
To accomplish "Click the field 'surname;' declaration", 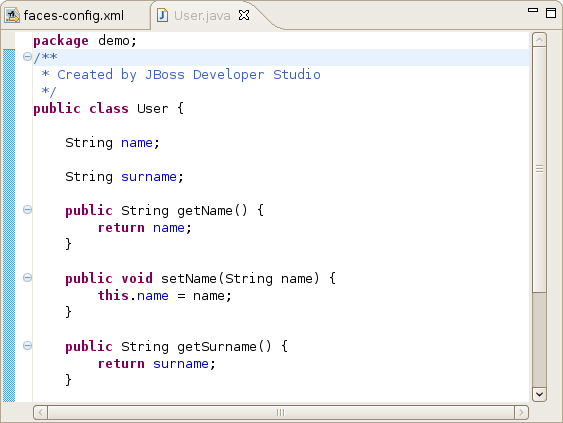I will [152, 177].
